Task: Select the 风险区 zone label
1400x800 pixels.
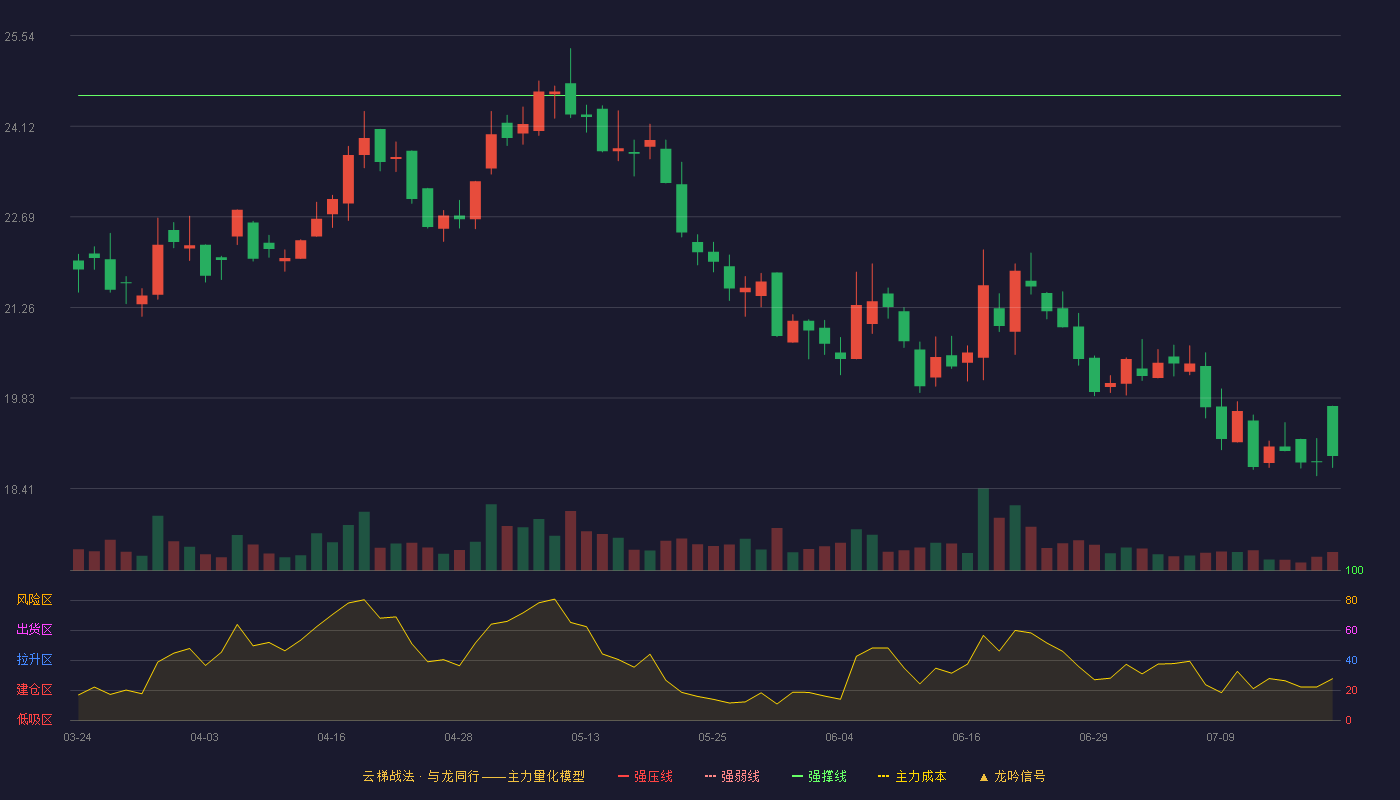Action: click(x=34, y=600)
